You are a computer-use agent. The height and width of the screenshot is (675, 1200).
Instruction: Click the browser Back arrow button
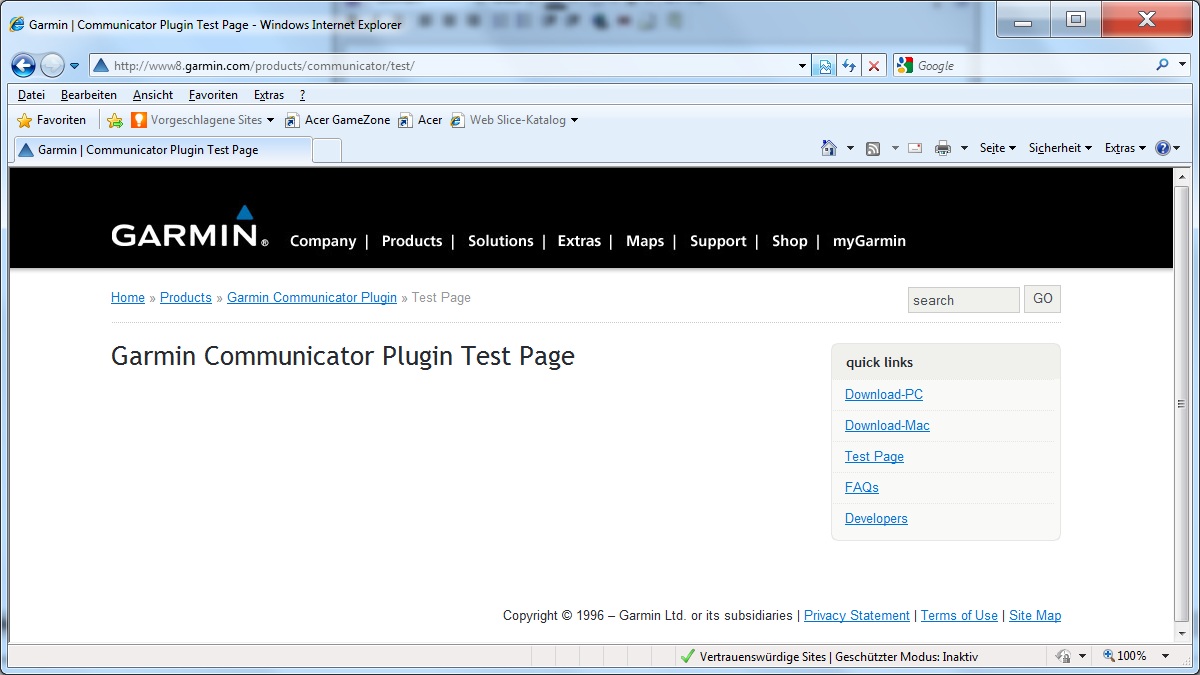click(x=23, y=66)
